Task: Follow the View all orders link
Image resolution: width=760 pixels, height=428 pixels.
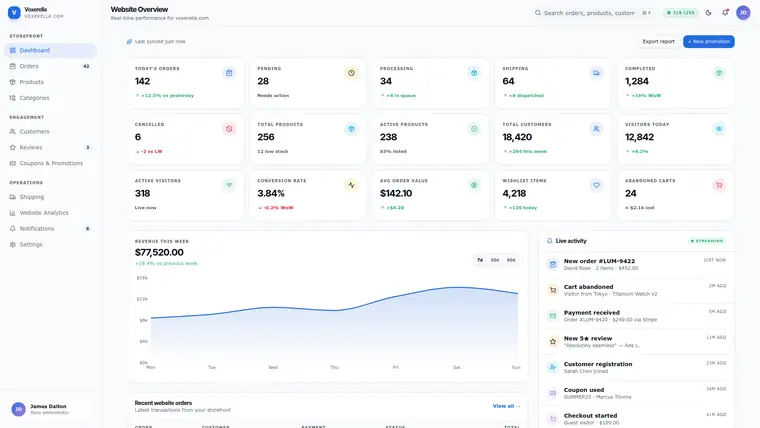Action: (507, 406)
